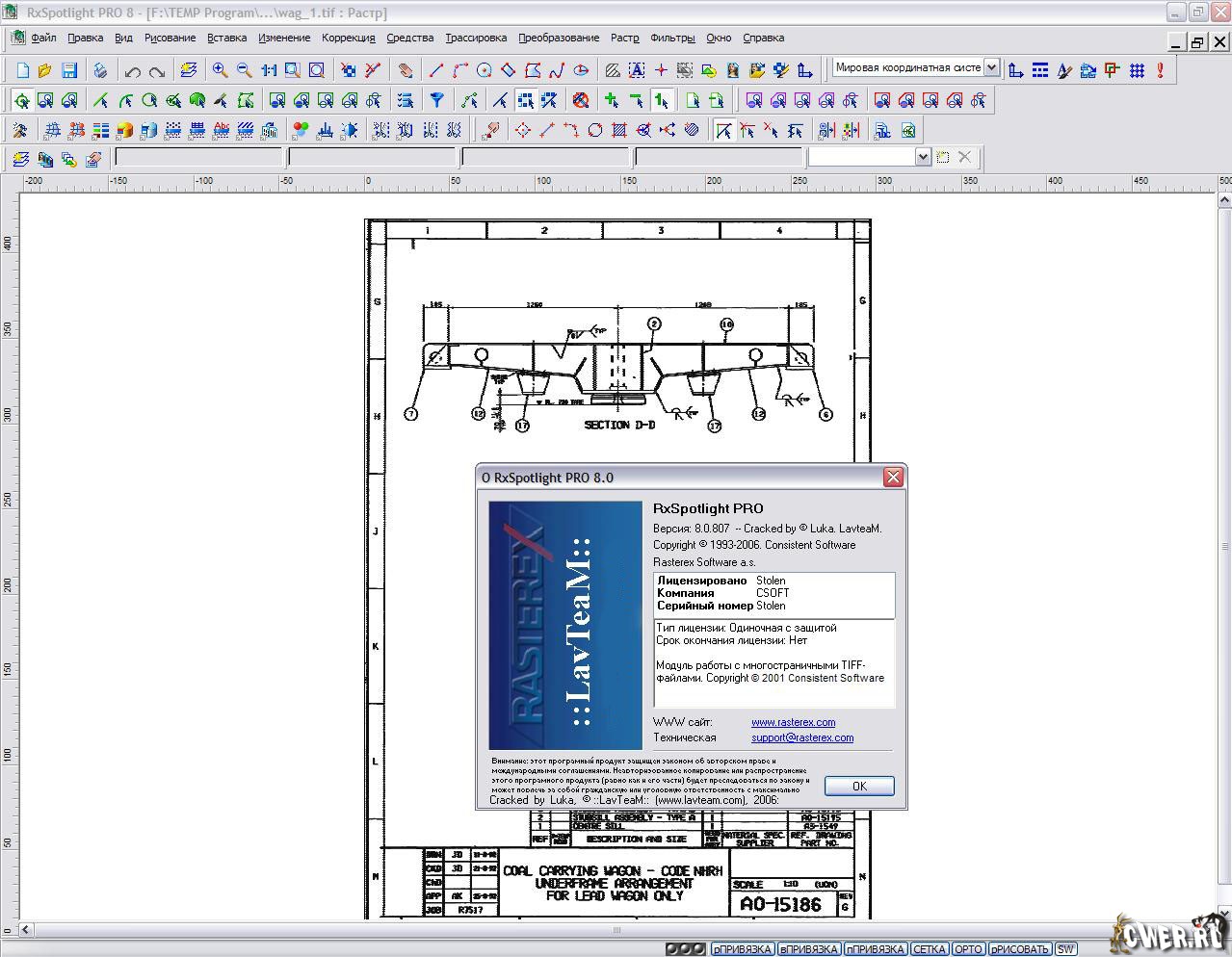
Task: Click the vertical scrollbar up arrow
Action: coord(1223,199)
